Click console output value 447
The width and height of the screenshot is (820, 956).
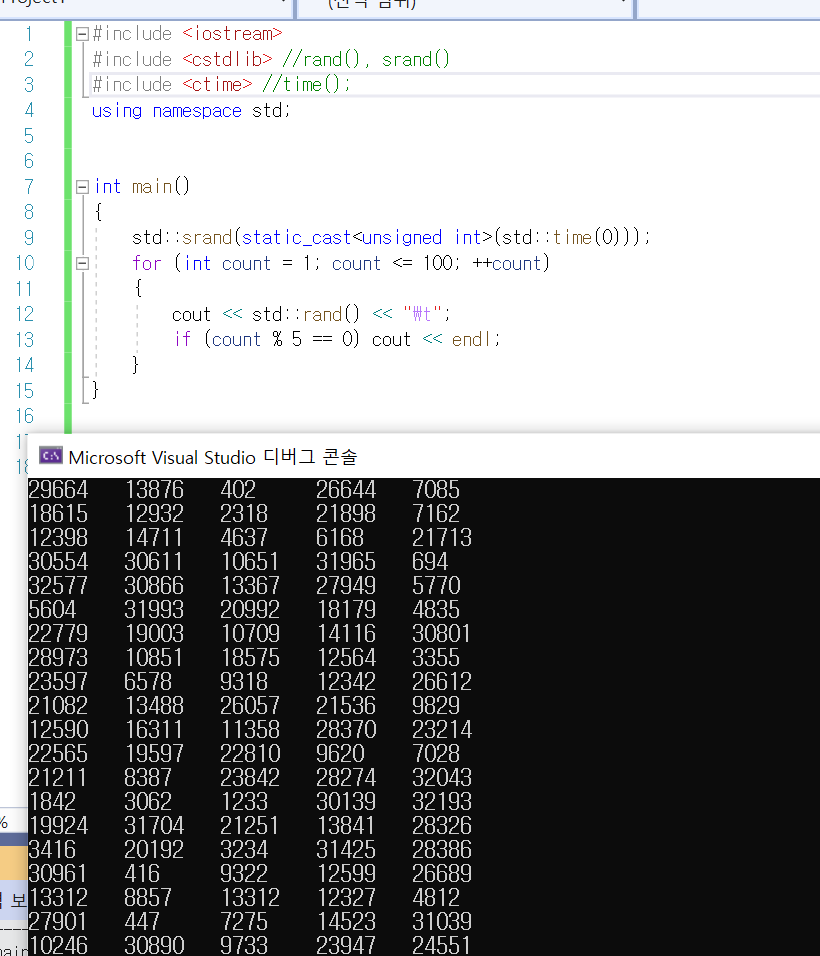(x=142, y=921)
